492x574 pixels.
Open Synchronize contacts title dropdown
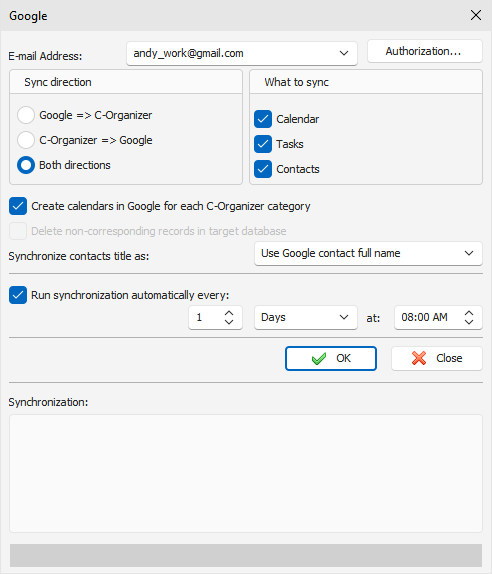[368, 253]
